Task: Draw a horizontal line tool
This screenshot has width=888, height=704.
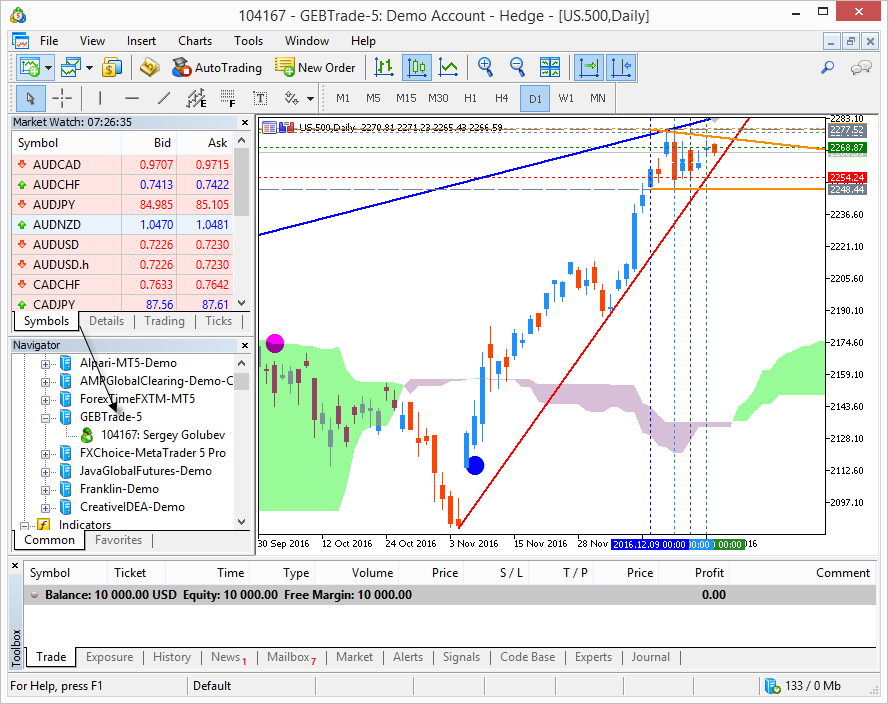Action: click(132, 99)
